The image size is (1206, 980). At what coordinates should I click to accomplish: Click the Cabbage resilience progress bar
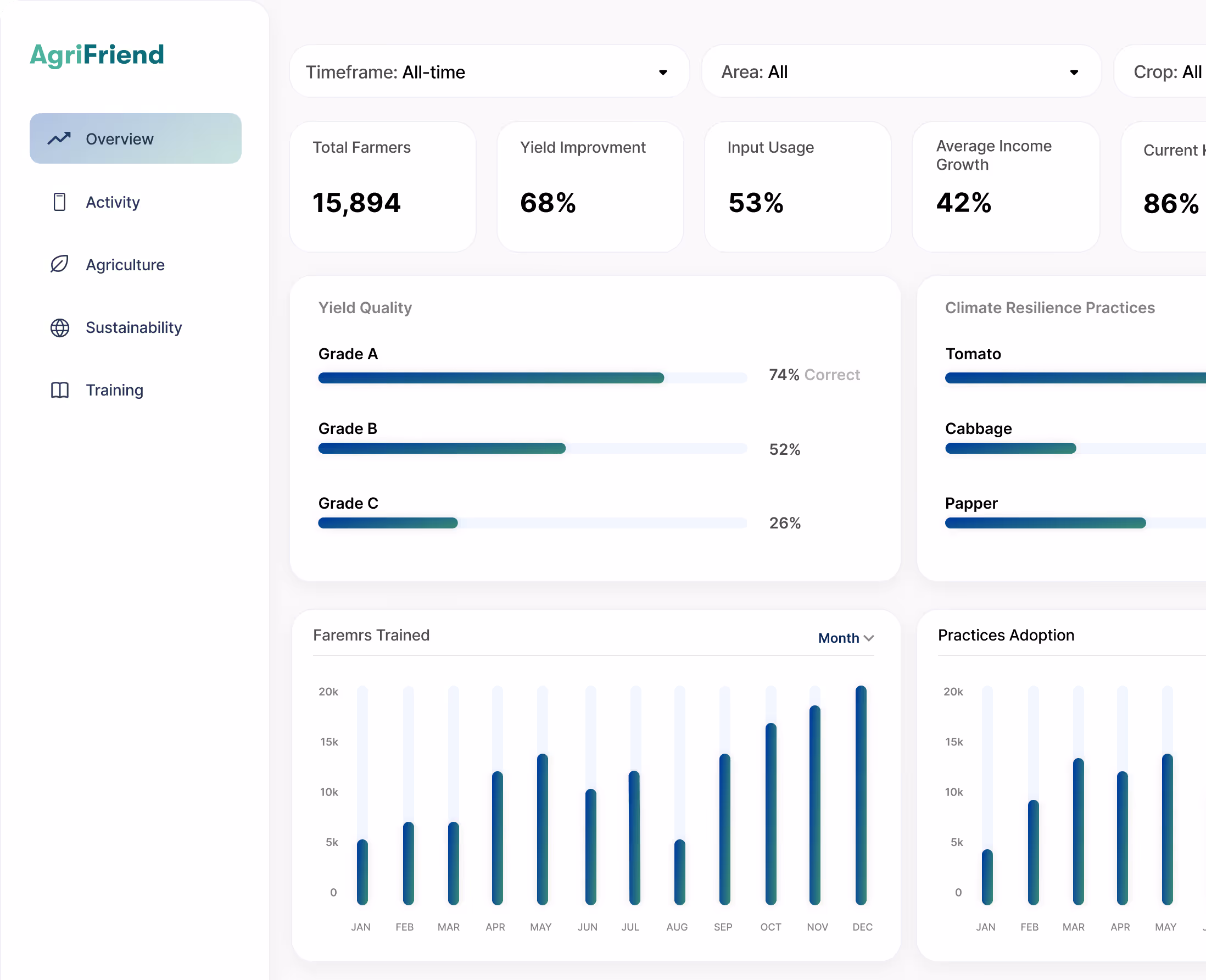pos(1076,448)
